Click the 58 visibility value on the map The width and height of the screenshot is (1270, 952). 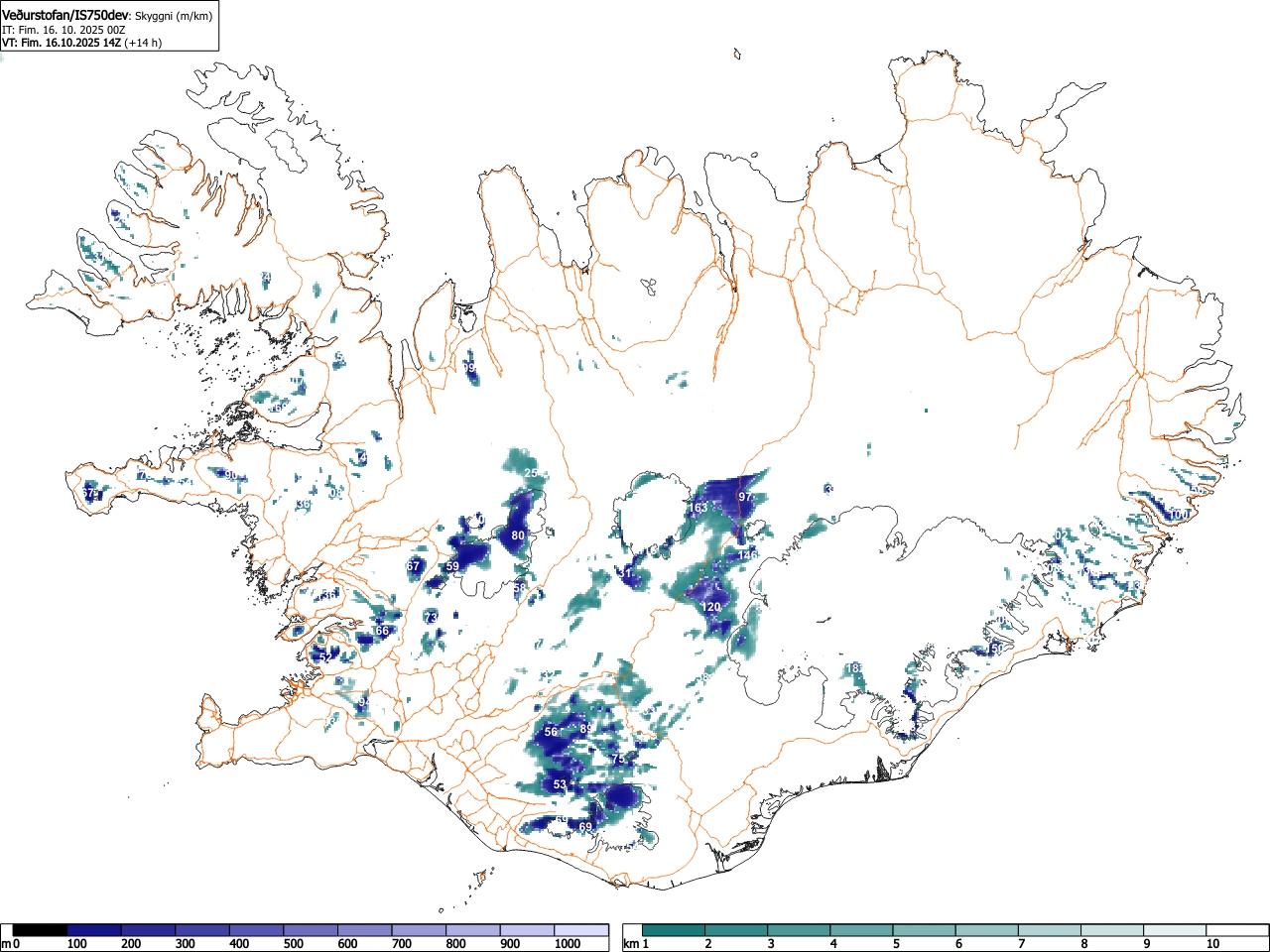click(520, 588)
